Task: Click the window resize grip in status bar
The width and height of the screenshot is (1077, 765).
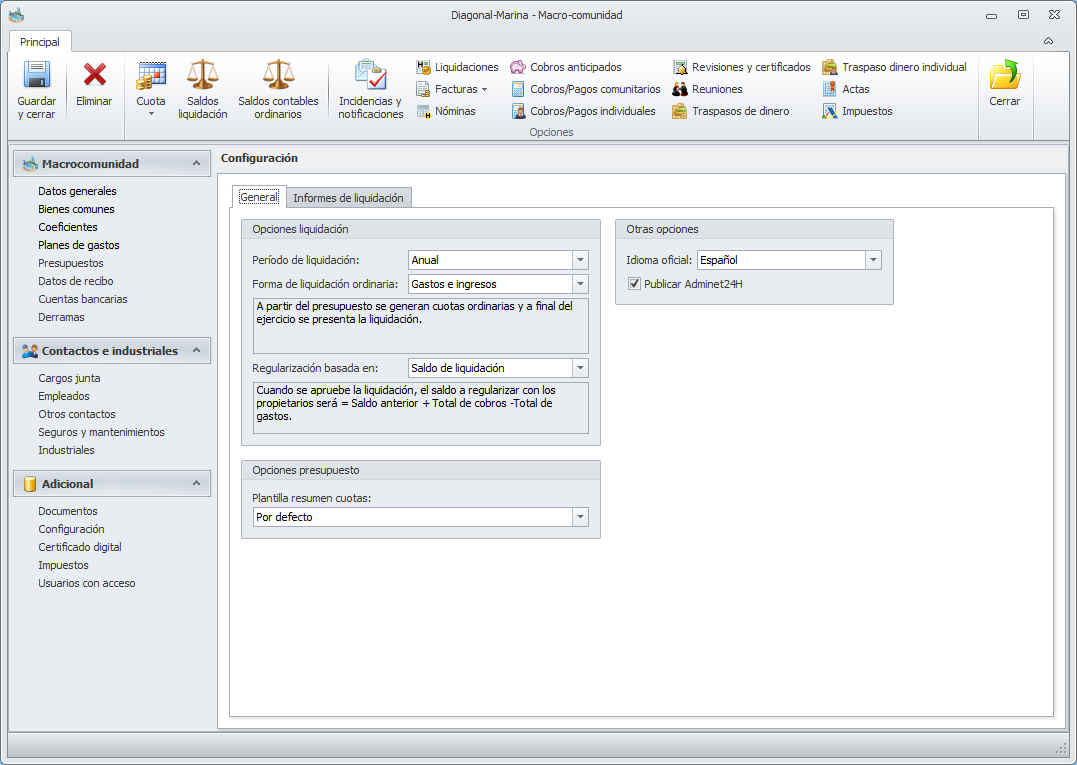Action: [x=1061, y=748]
